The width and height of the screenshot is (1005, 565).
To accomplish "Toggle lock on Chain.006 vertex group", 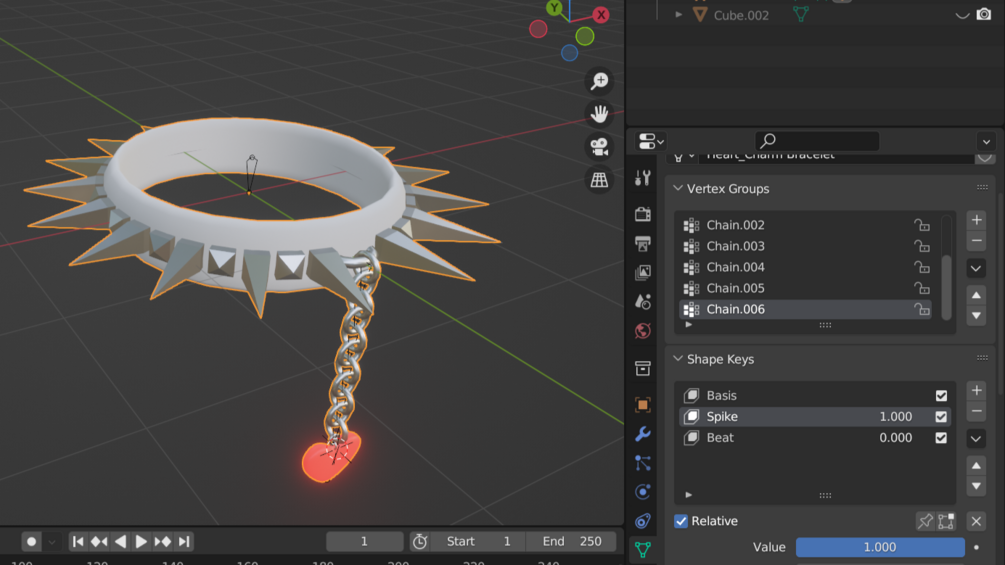I will click(922, 309).
